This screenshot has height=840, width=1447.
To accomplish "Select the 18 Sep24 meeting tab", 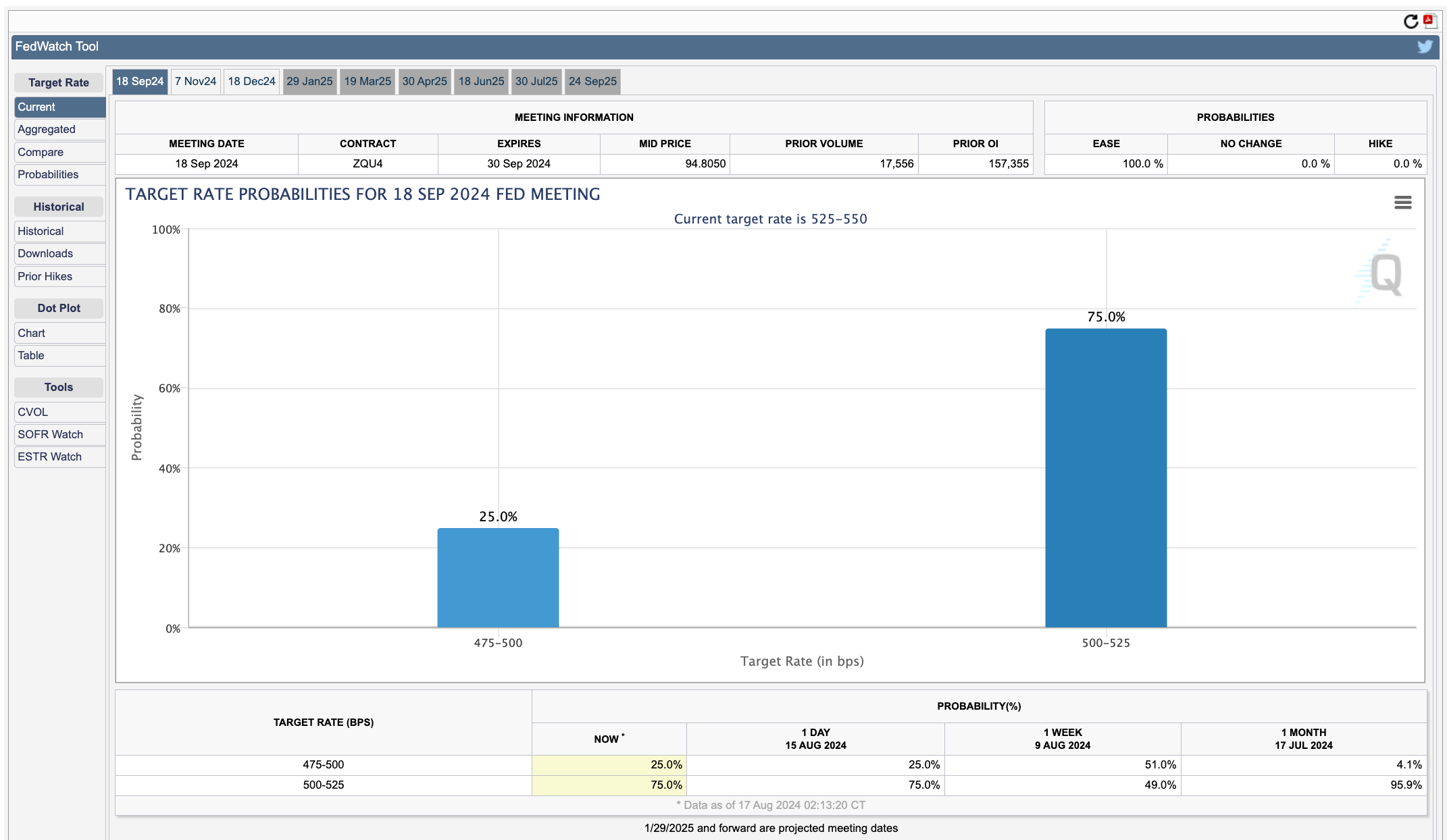I will point(140,82).
